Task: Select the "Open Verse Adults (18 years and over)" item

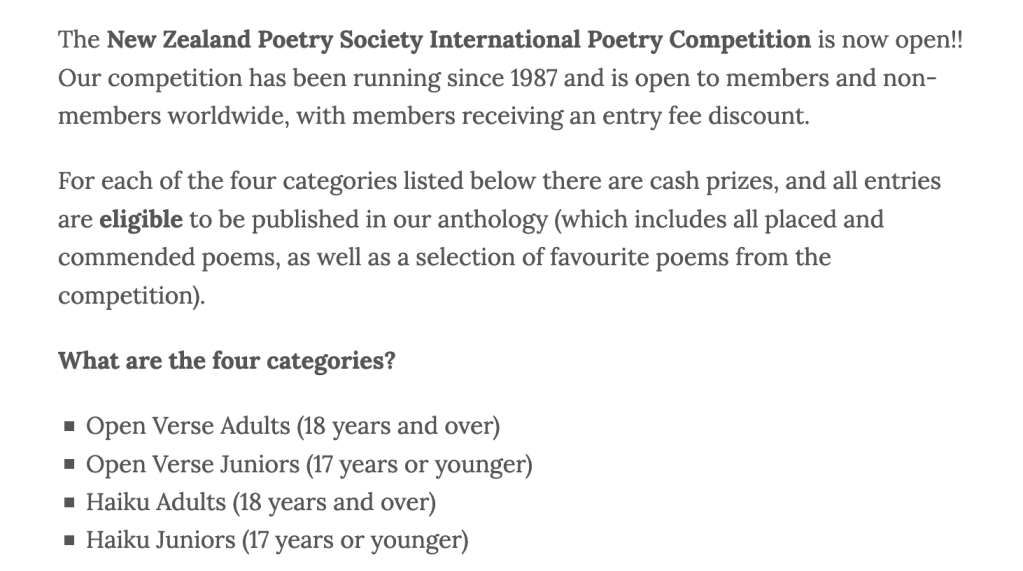Action: coord(292,427)
